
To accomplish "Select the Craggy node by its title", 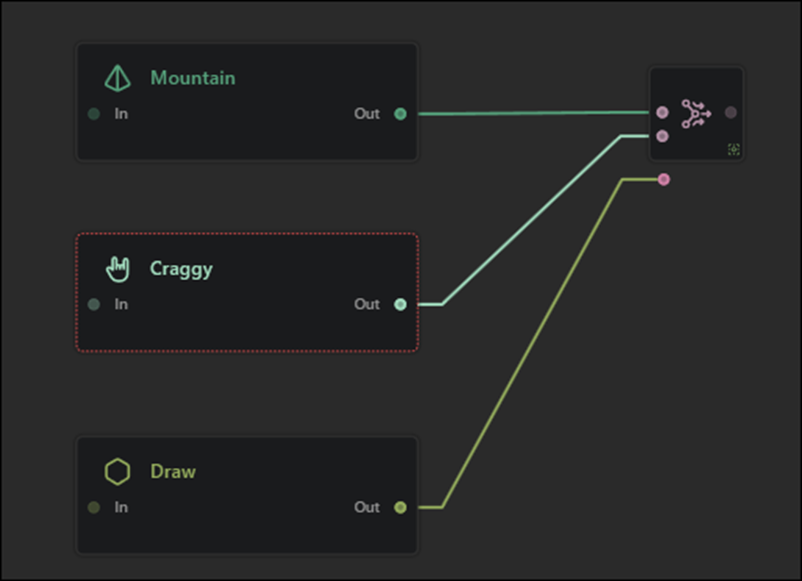I will click(181, 268).
